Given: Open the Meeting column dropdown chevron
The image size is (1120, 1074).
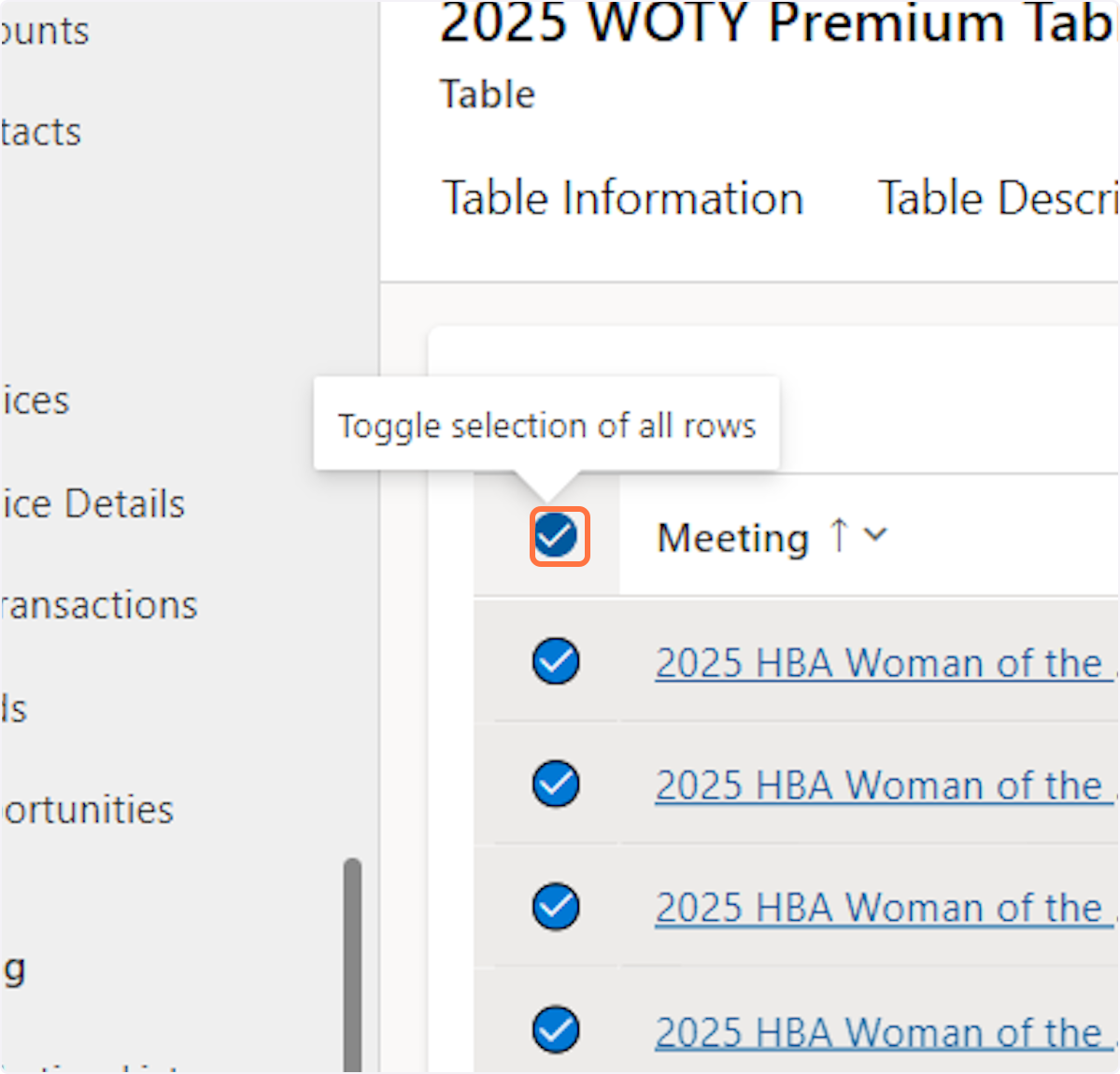Looking at the screenshot, I should (875, 535).
